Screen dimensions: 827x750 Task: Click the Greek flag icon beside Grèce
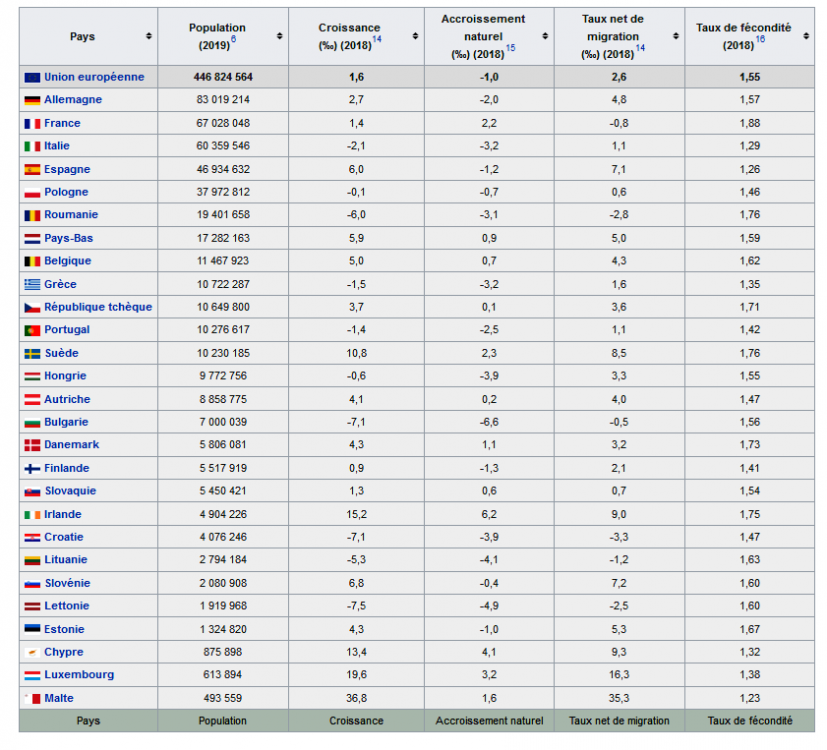click(x=32, y=284)
